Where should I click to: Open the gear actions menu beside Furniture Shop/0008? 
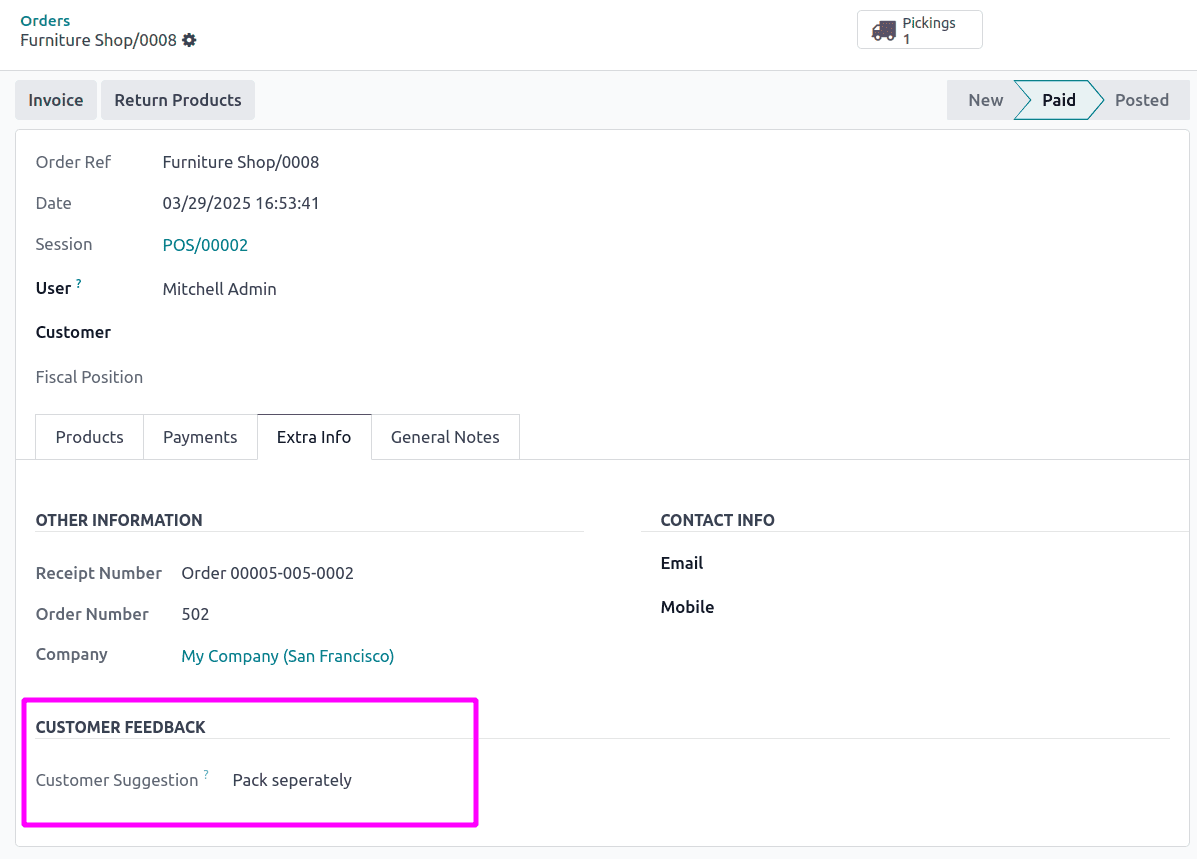[x=189, y=40]
